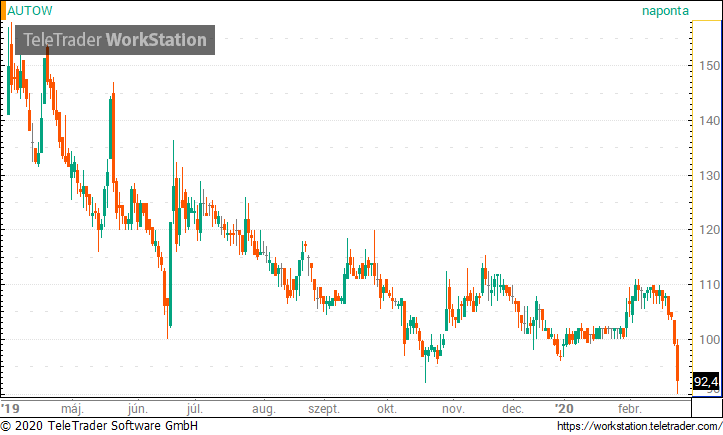Click the 150 price axis label

click(x=709, y=66)
